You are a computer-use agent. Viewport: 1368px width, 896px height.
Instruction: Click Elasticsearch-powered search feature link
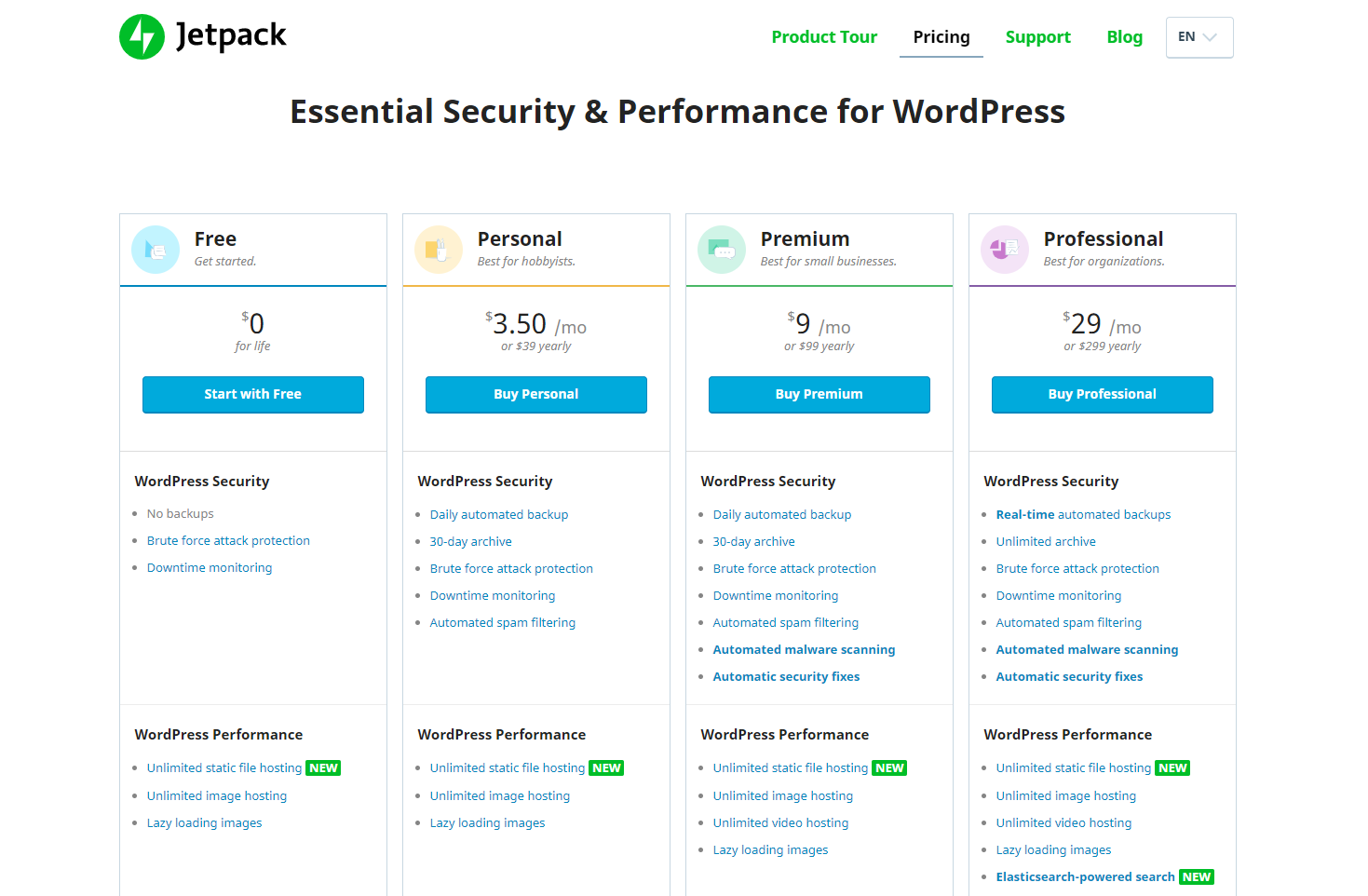point(1085,876)
